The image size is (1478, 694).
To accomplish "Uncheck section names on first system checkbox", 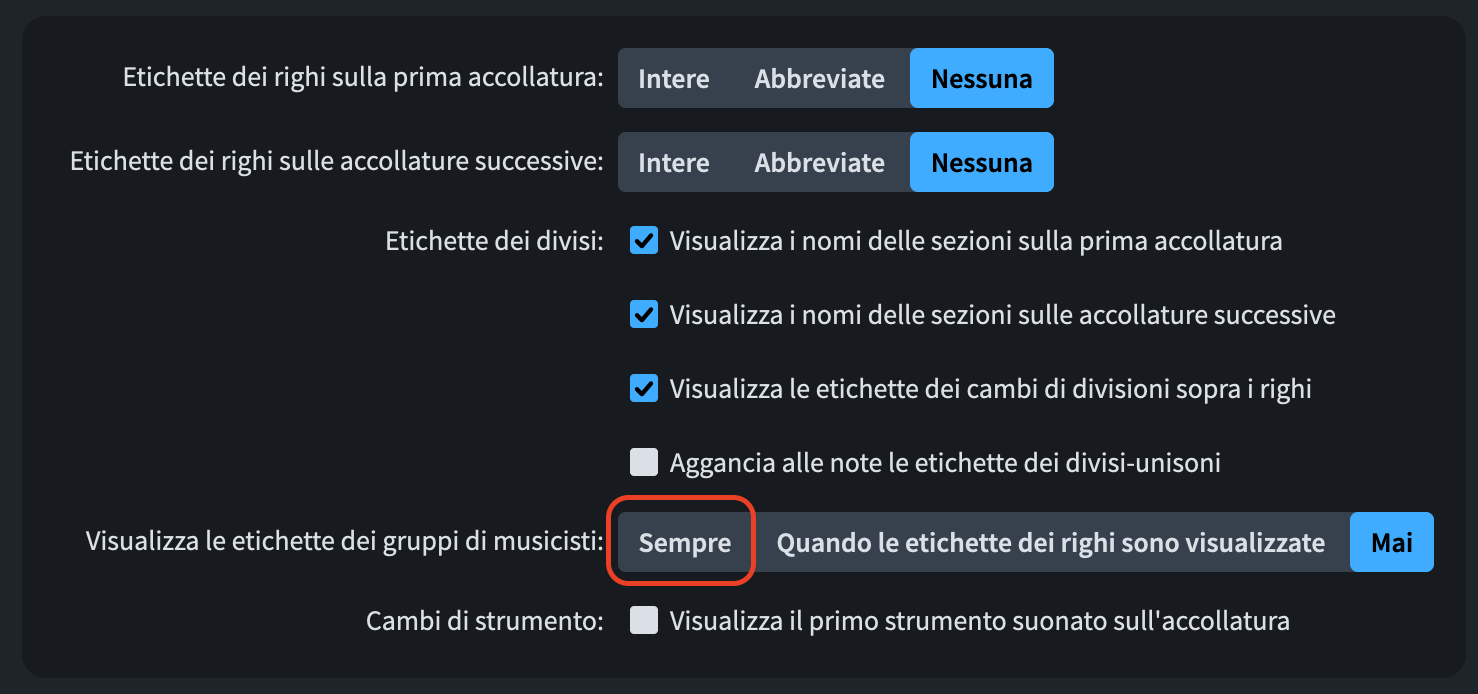I will click(x=644, y=241).
